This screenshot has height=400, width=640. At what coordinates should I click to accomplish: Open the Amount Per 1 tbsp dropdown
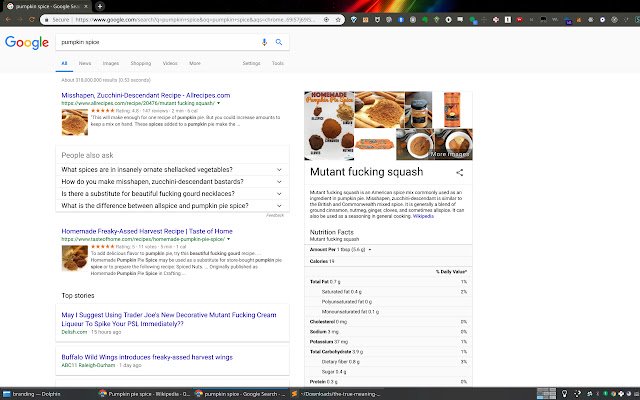[x=370, y=249]
